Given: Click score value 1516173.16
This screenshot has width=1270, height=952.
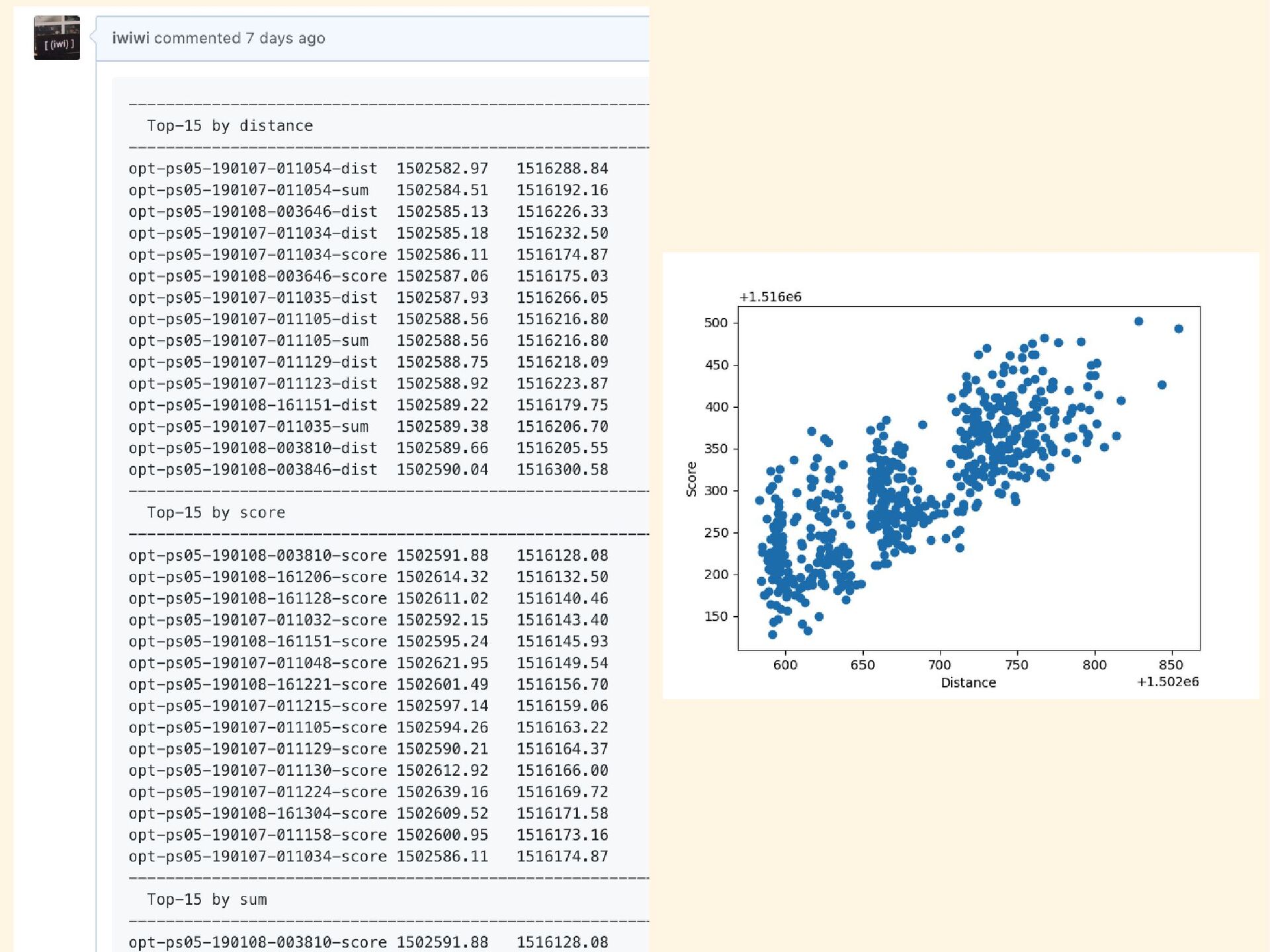Looking at the screenshot, I should coord(562,835).
